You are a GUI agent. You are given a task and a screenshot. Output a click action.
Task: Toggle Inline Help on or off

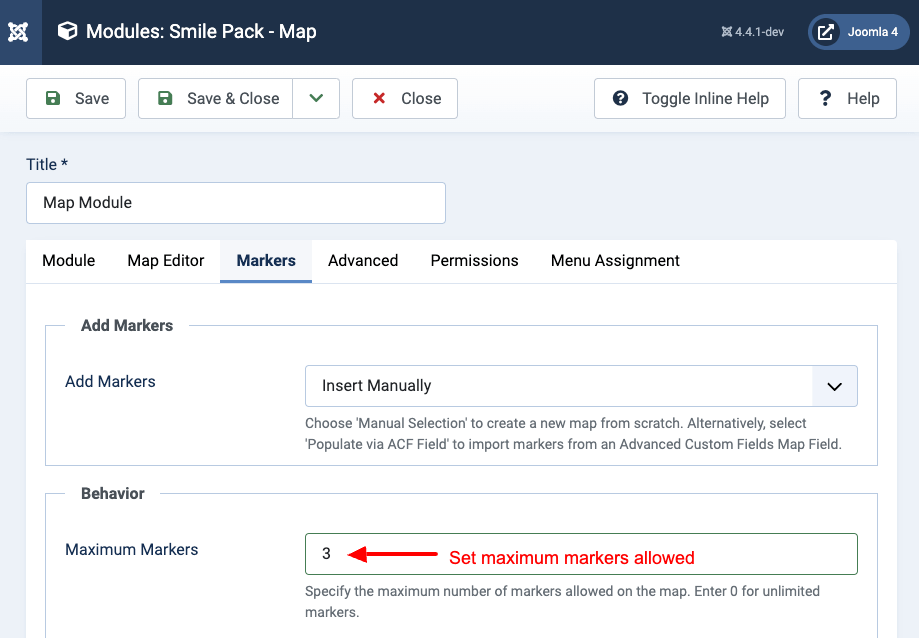click(690, 98)
